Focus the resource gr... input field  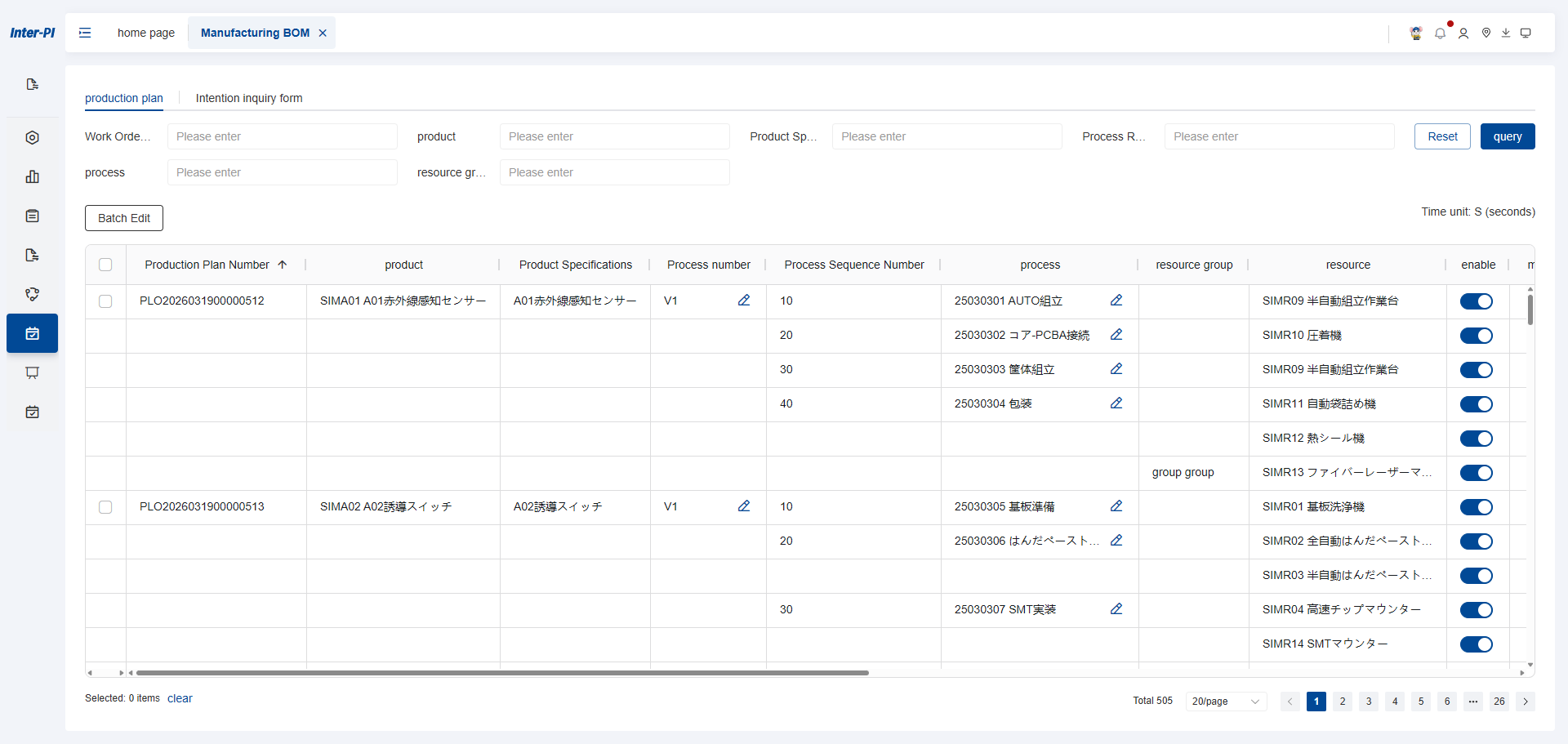(x=615, y=172)
